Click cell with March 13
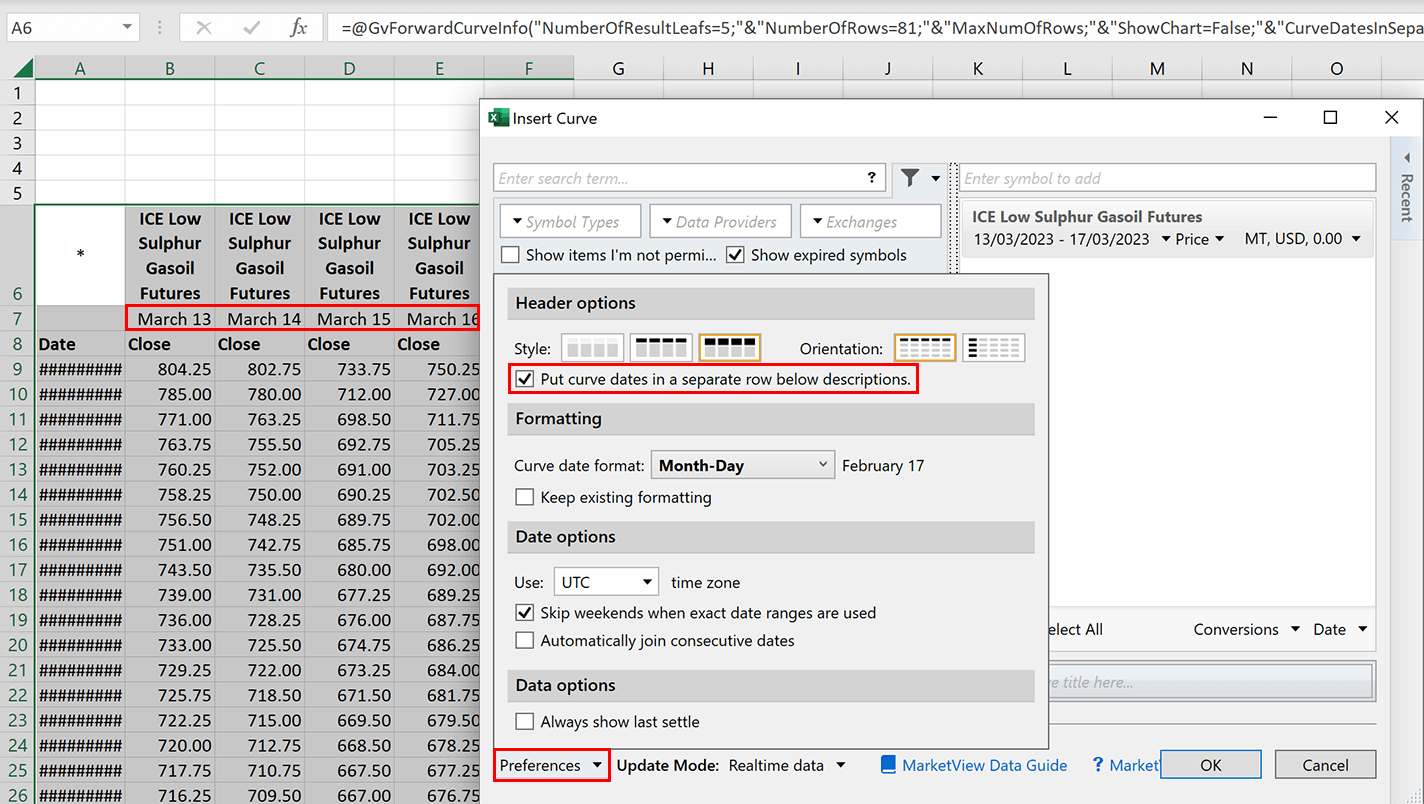The height and width of the screenshot is (804, 1424). click(170, 319)
